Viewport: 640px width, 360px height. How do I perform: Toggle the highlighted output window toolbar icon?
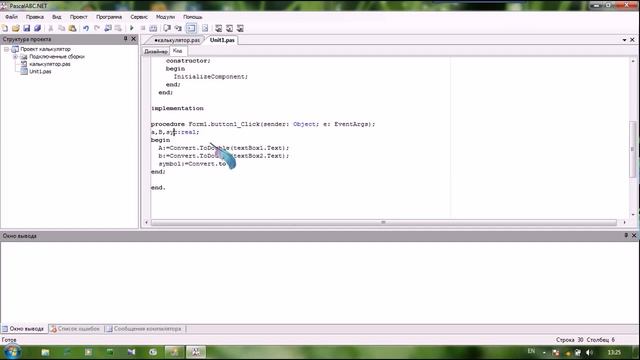(191, 28)
